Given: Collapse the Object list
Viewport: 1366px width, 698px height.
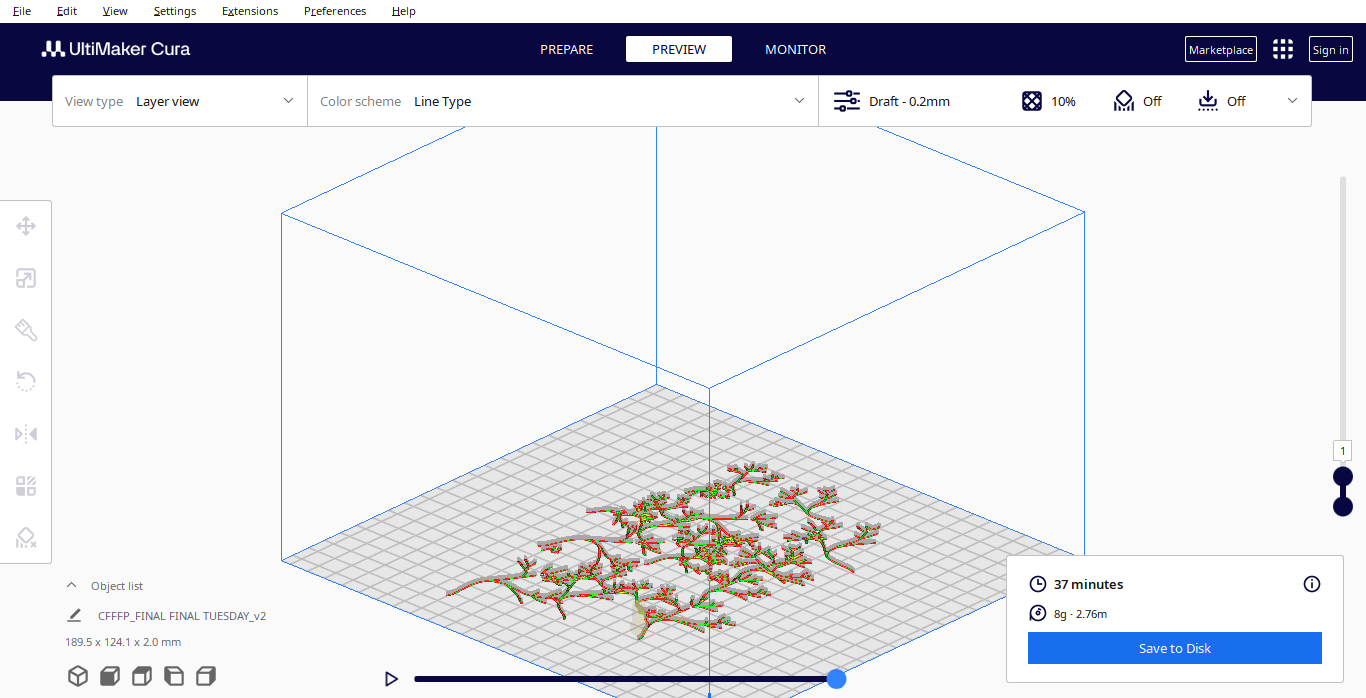Looking at the screenshot, I should pyautogui.click(x=71, y=586).
